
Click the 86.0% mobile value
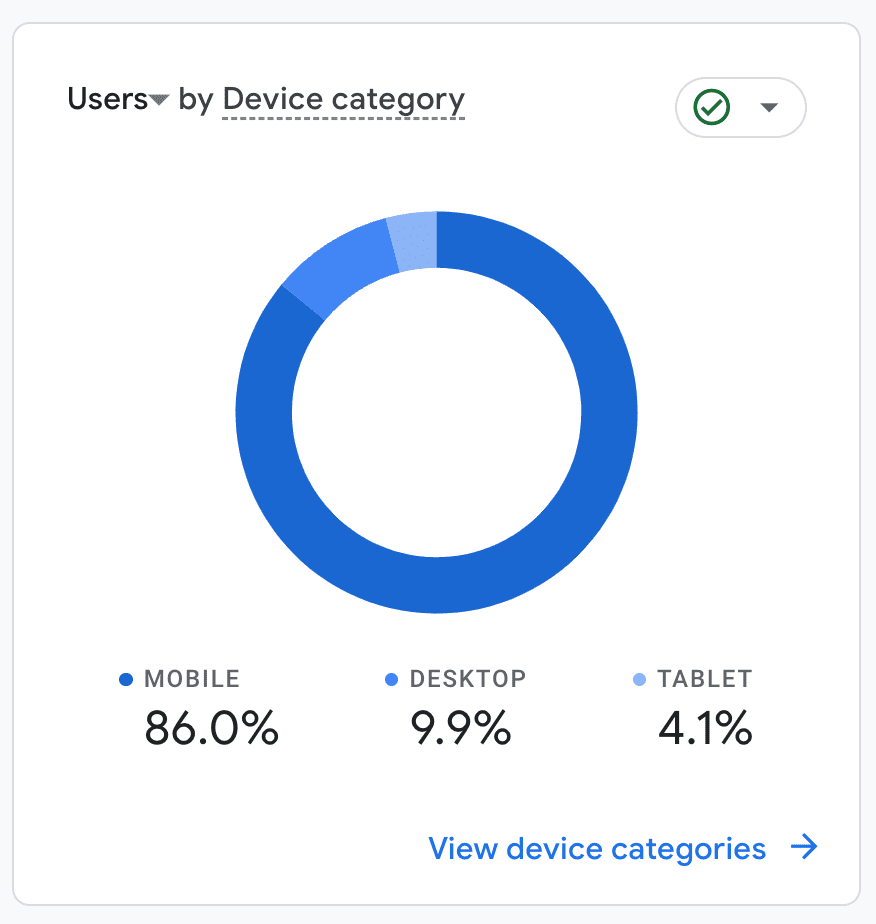coord(211,728)
